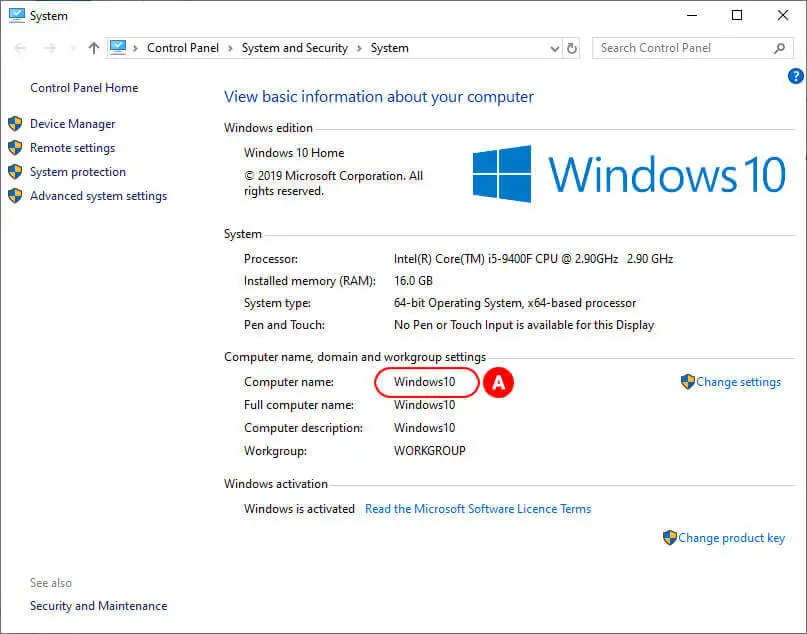The image size is (807, 634).
Task: Select System and Security in breadcrumb
Action: point(295,48)
